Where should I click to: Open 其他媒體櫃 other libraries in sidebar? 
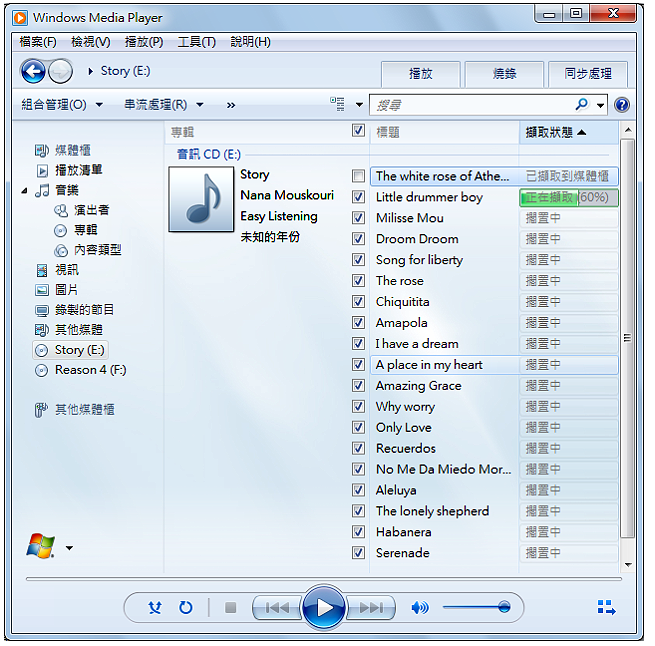click(x=74, y=409)
